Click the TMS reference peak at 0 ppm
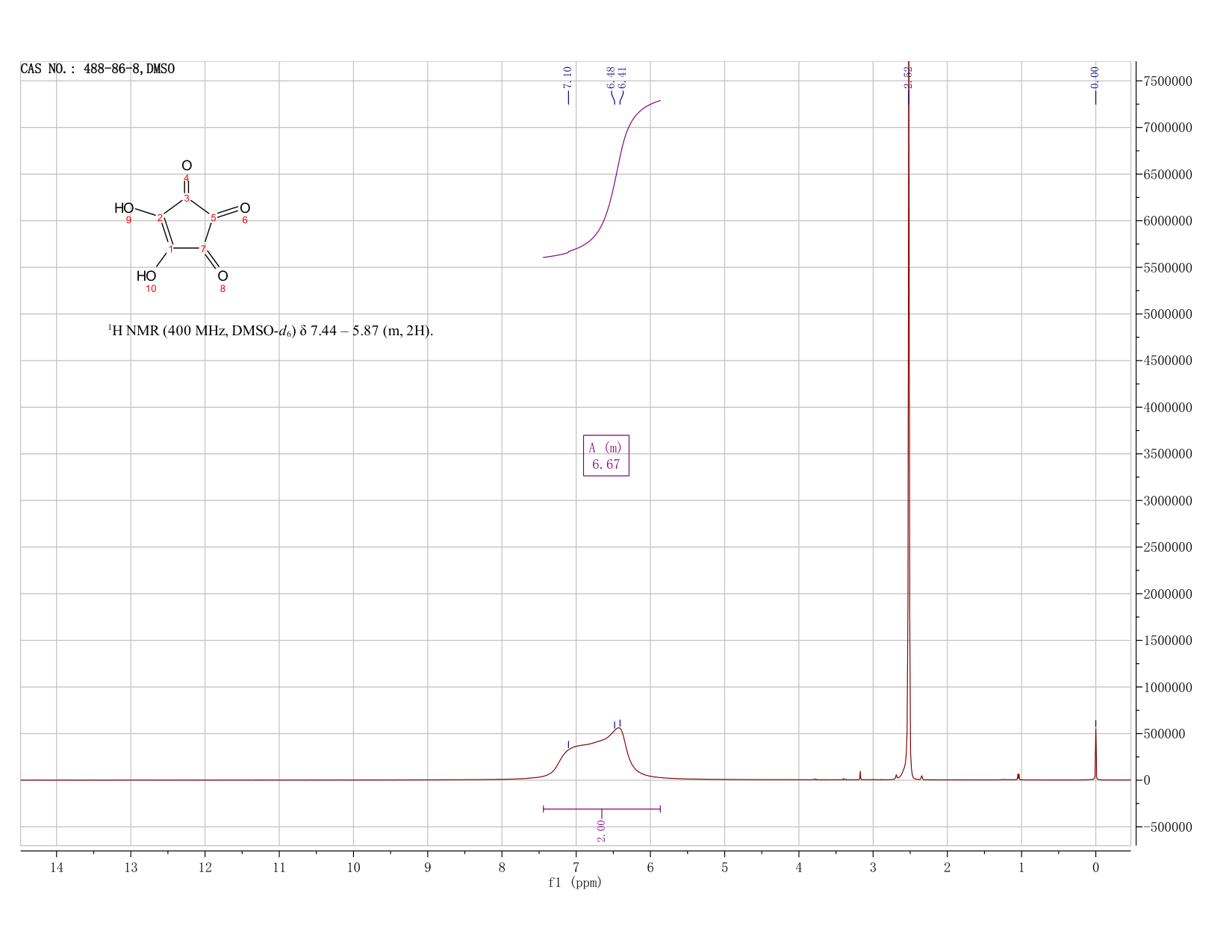 point(1095,753)
